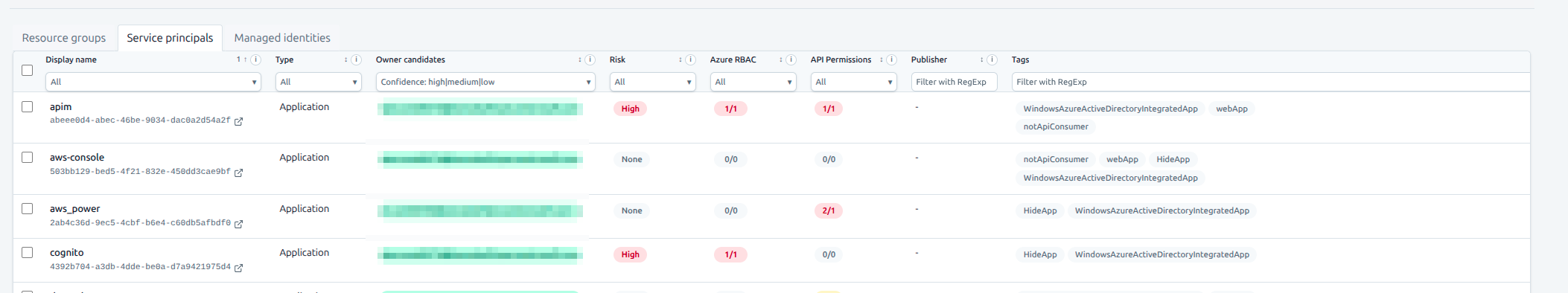This screenshot has width=1568, height=293.
Task: Select the aws_power row checkbox
Action: [28, 208]
